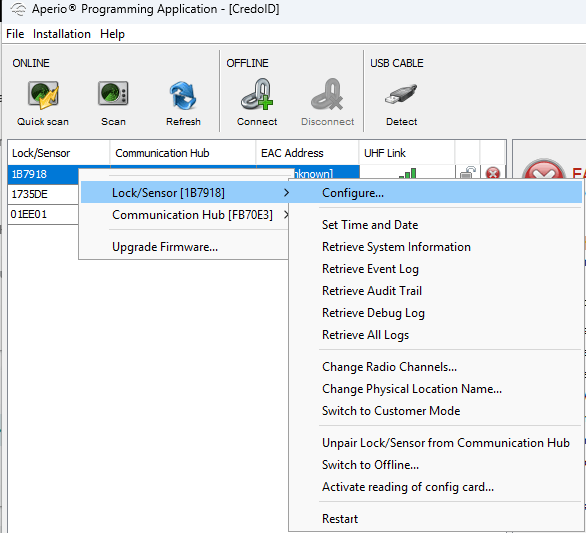Sort by Lock/Sensor column header
The image size is (586, 533).
pyautogui.click(x=59, y=153)
